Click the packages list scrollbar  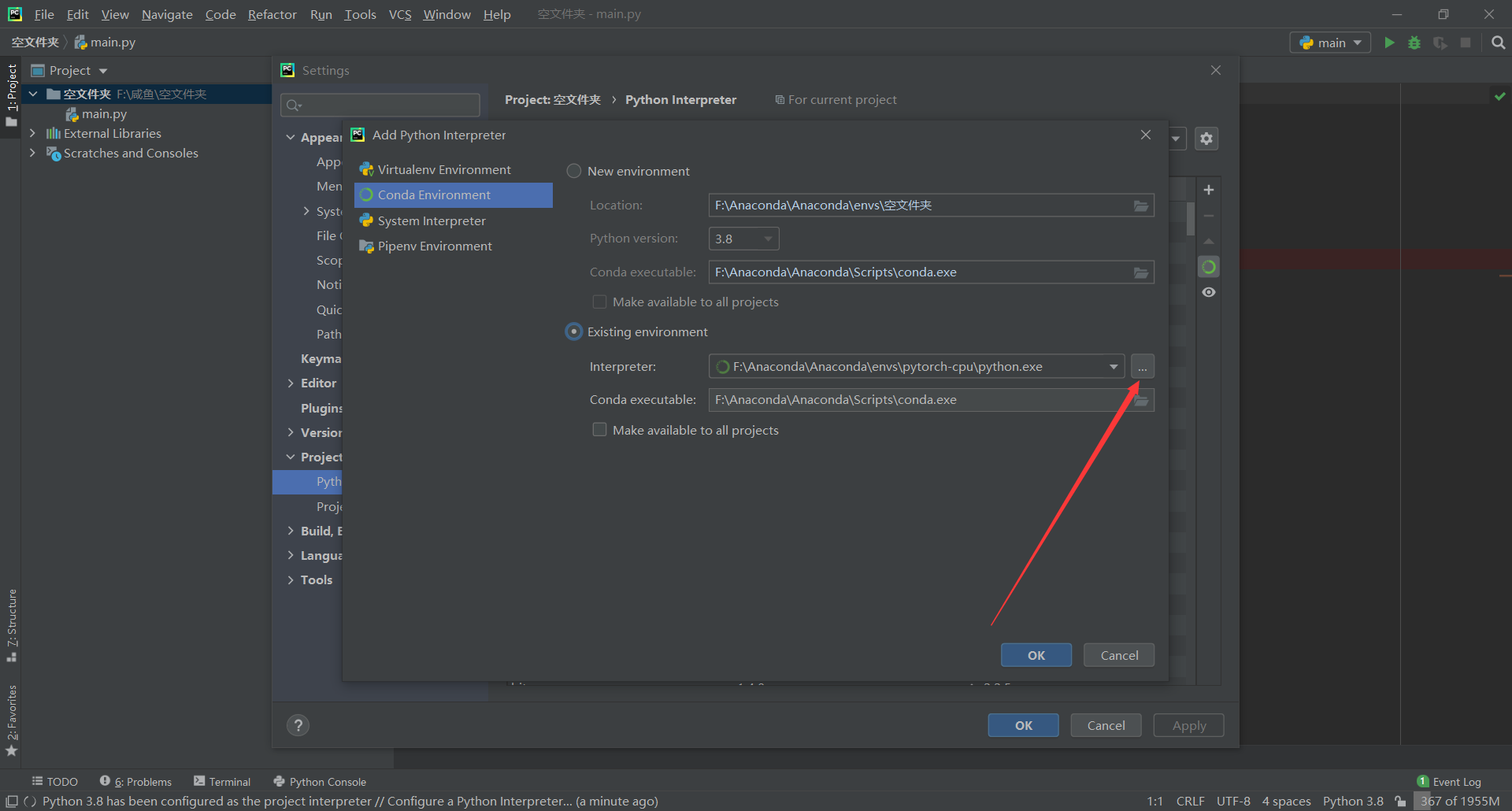(x=1191, y=219)
